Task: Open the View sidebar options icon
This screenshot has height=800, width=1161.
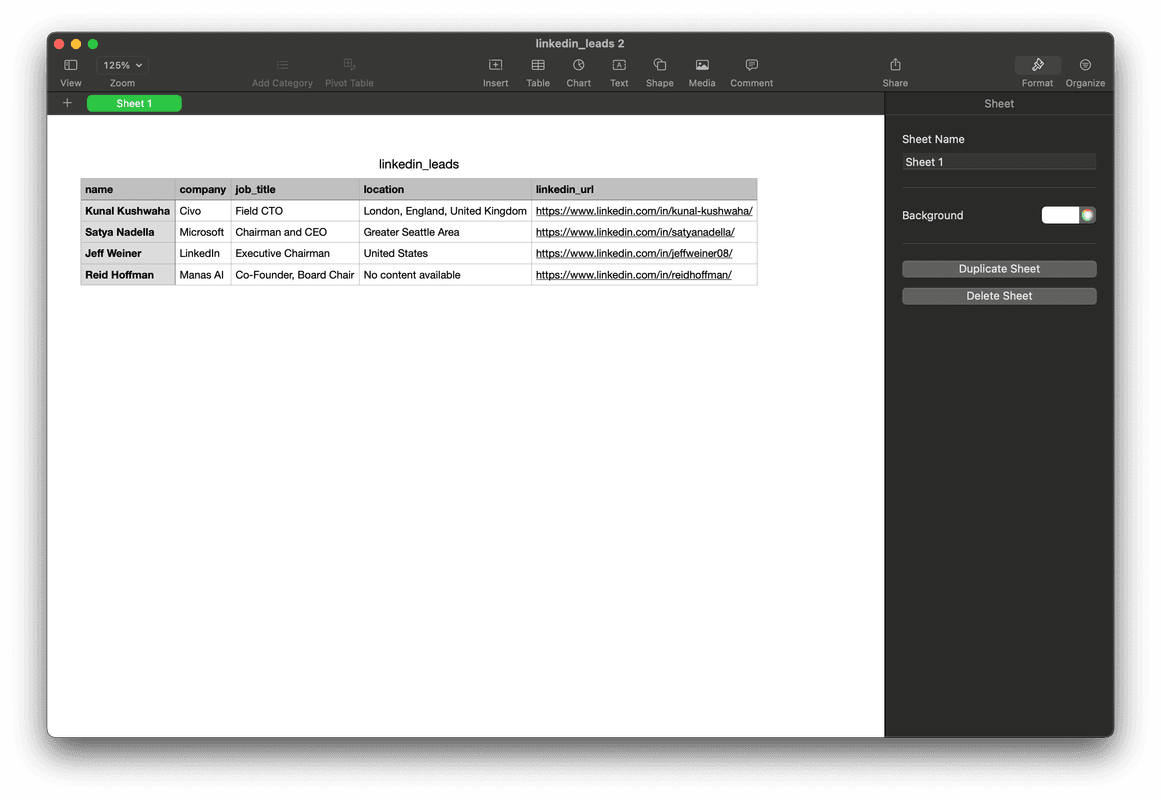Action: [x=70, y=66]
